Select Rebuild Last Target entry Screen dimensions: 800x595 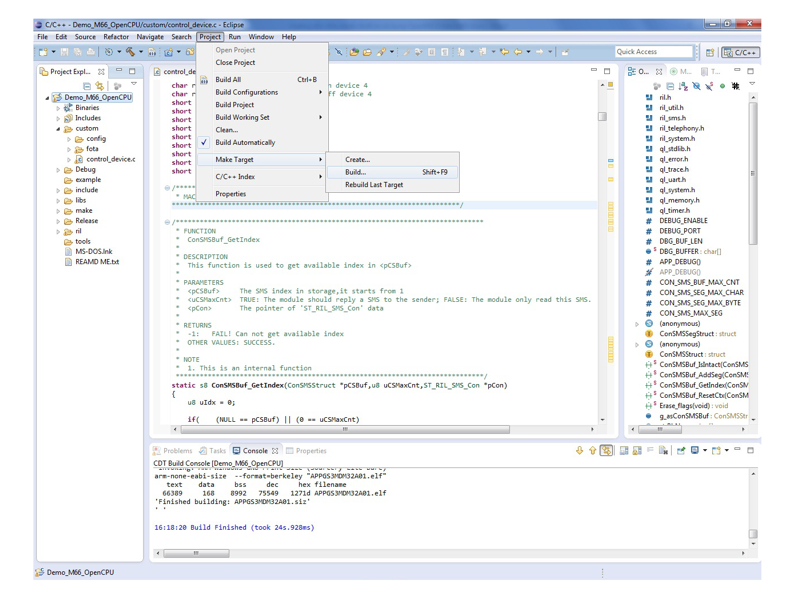(x=392, y=185)
